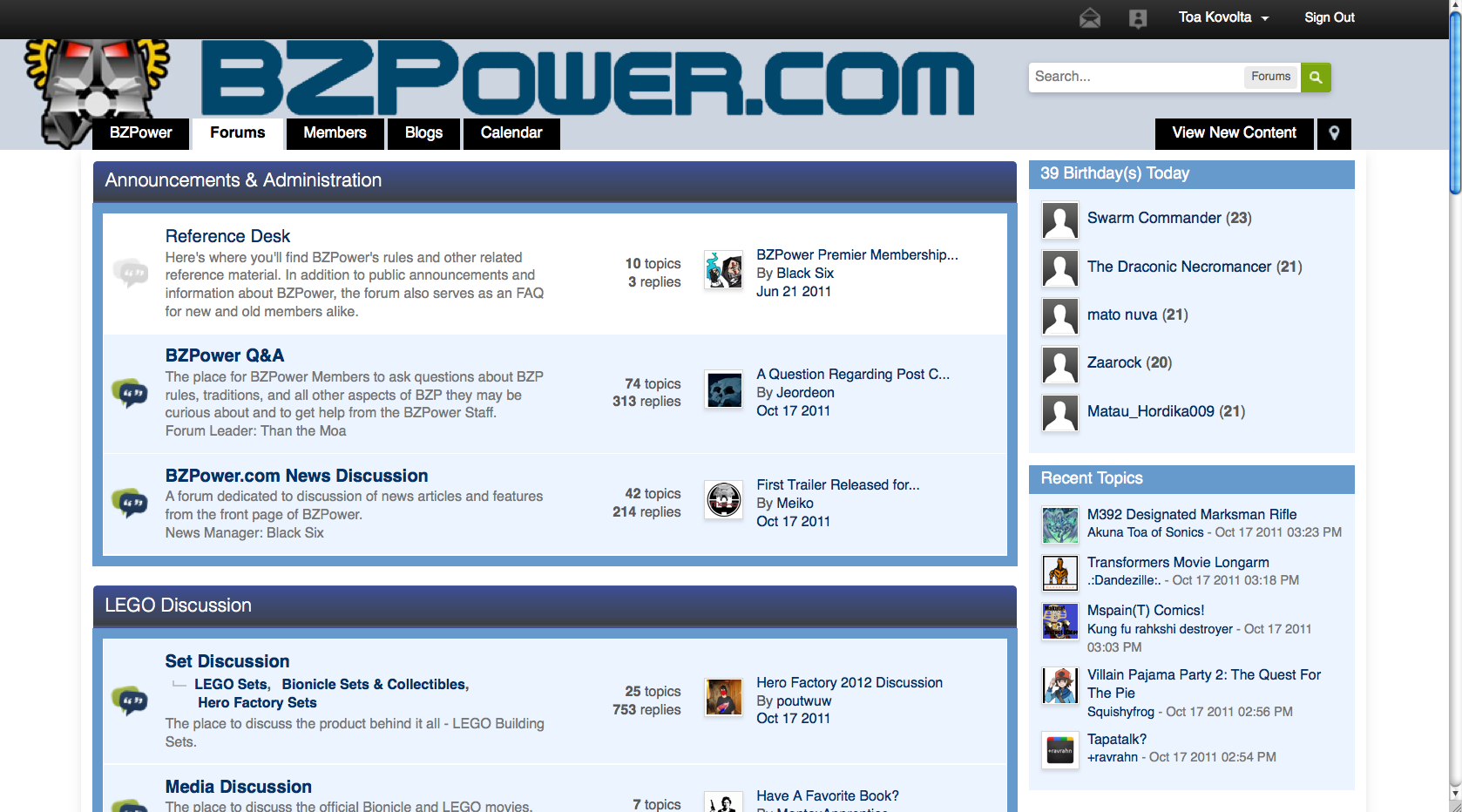Viewport: 1462px width, 812px height.
Task: Open Hero Factory 2012 Discussion topic
Action: click(849, 683)
